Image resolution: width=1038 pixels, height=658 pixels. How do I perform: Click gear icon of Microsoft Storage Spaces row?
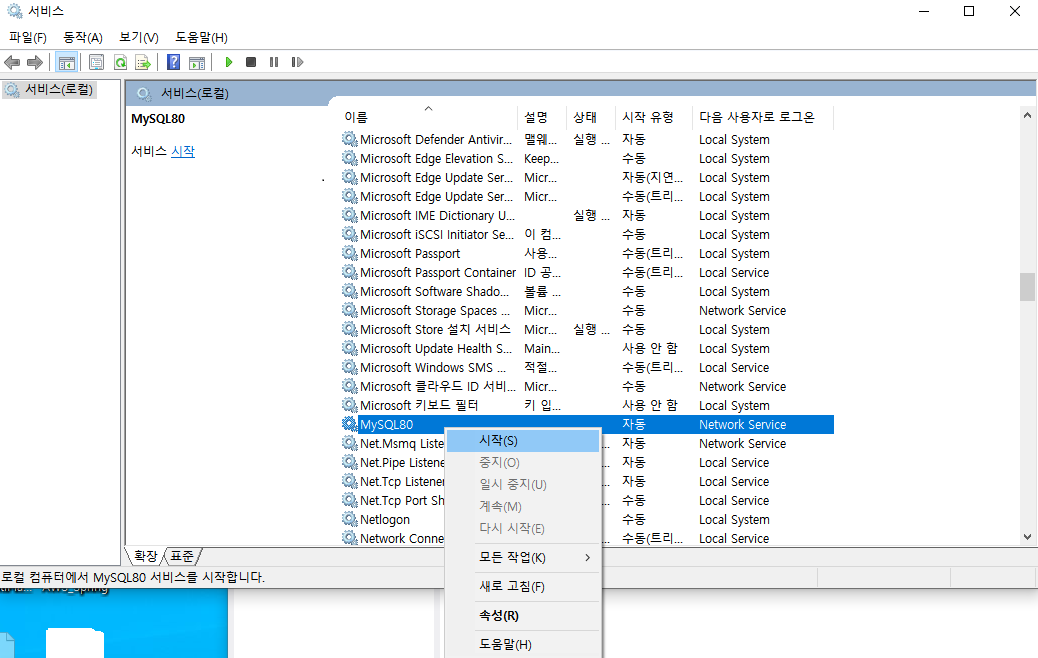click(x=350, y=310)
